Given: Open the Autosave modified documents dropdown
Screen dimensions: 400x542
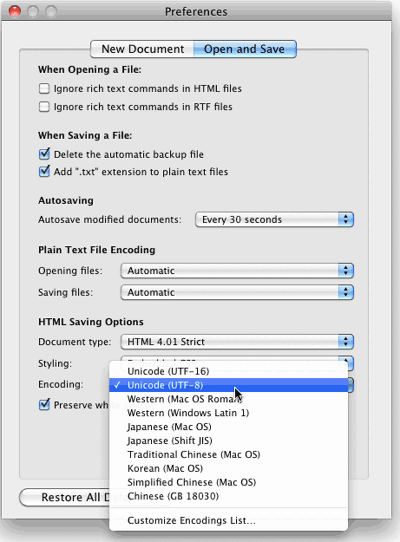Looking at the screenshot, I should 274,219.
